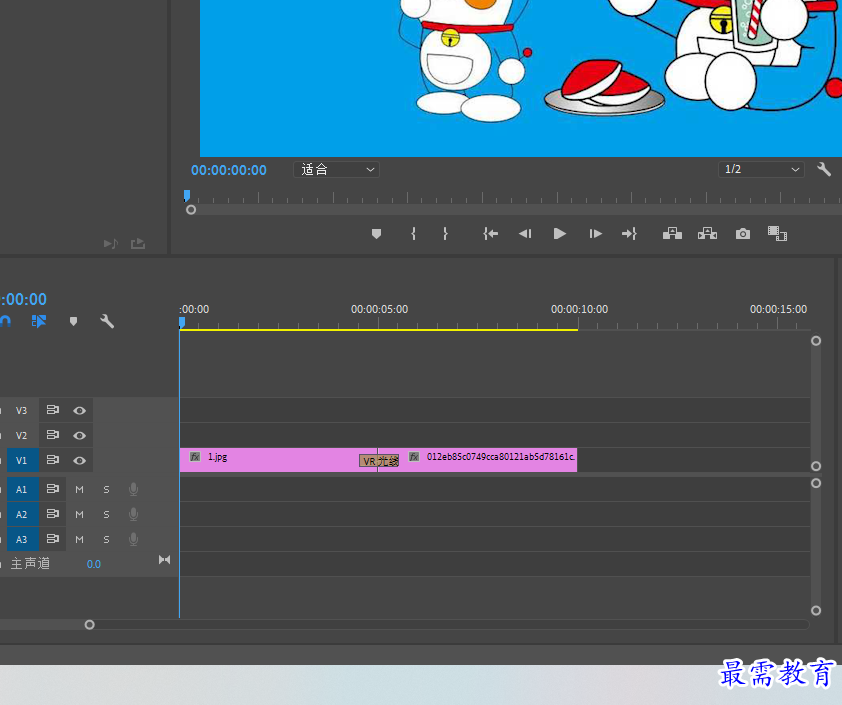Open the comparison view button
The image size is (842, 705).
click(x=777, y=234)
